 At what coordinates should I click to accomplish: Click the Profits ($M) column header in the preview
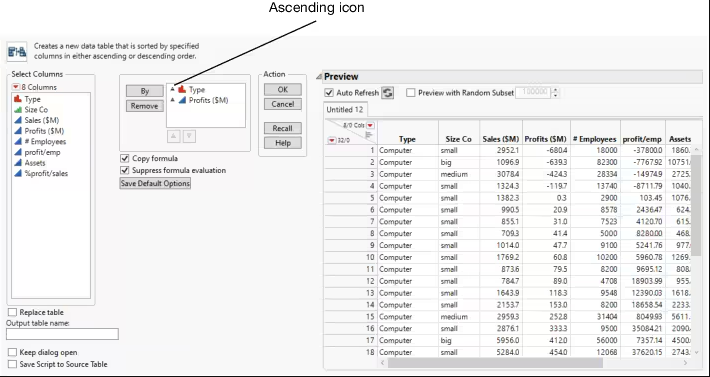click(x=545, y=139)
